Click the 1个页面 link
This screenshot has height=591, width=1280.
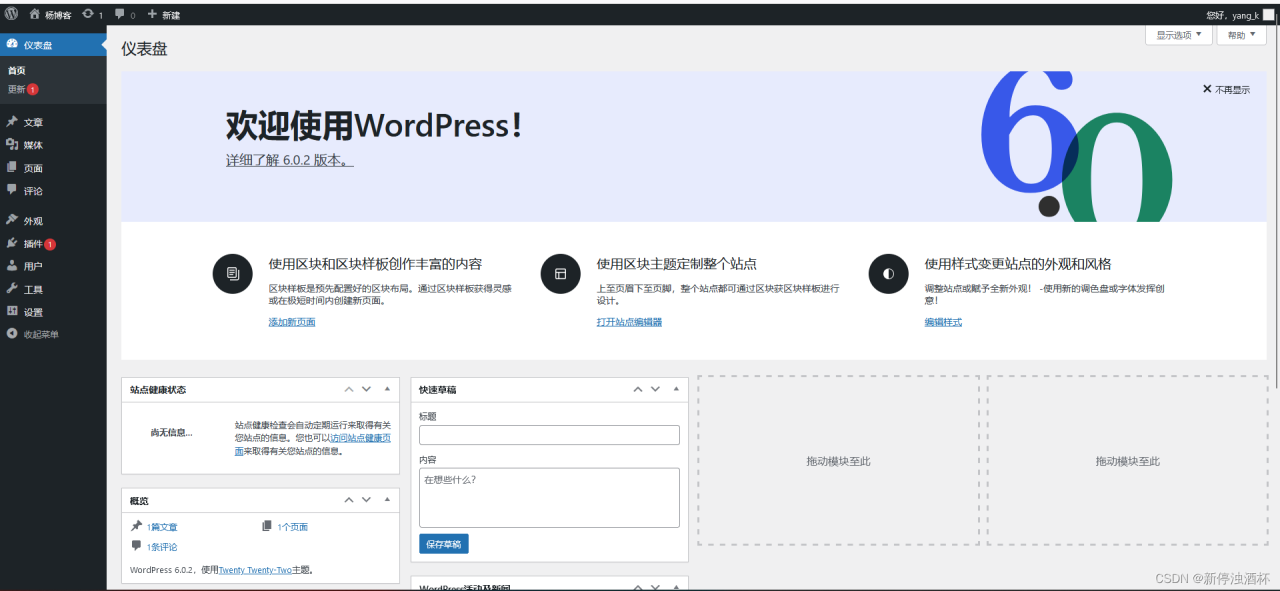[292, 526]
